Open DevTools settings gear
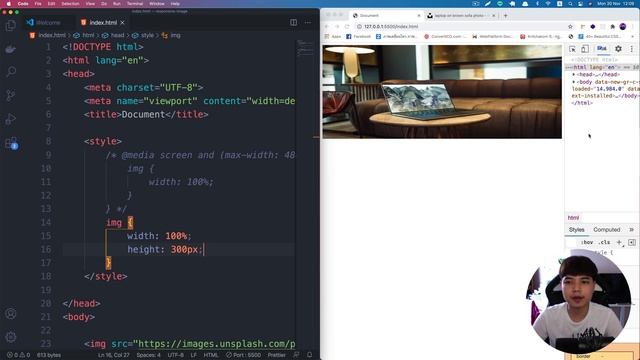Viewport: 640px width, 360px height. (x=618, y=49)
